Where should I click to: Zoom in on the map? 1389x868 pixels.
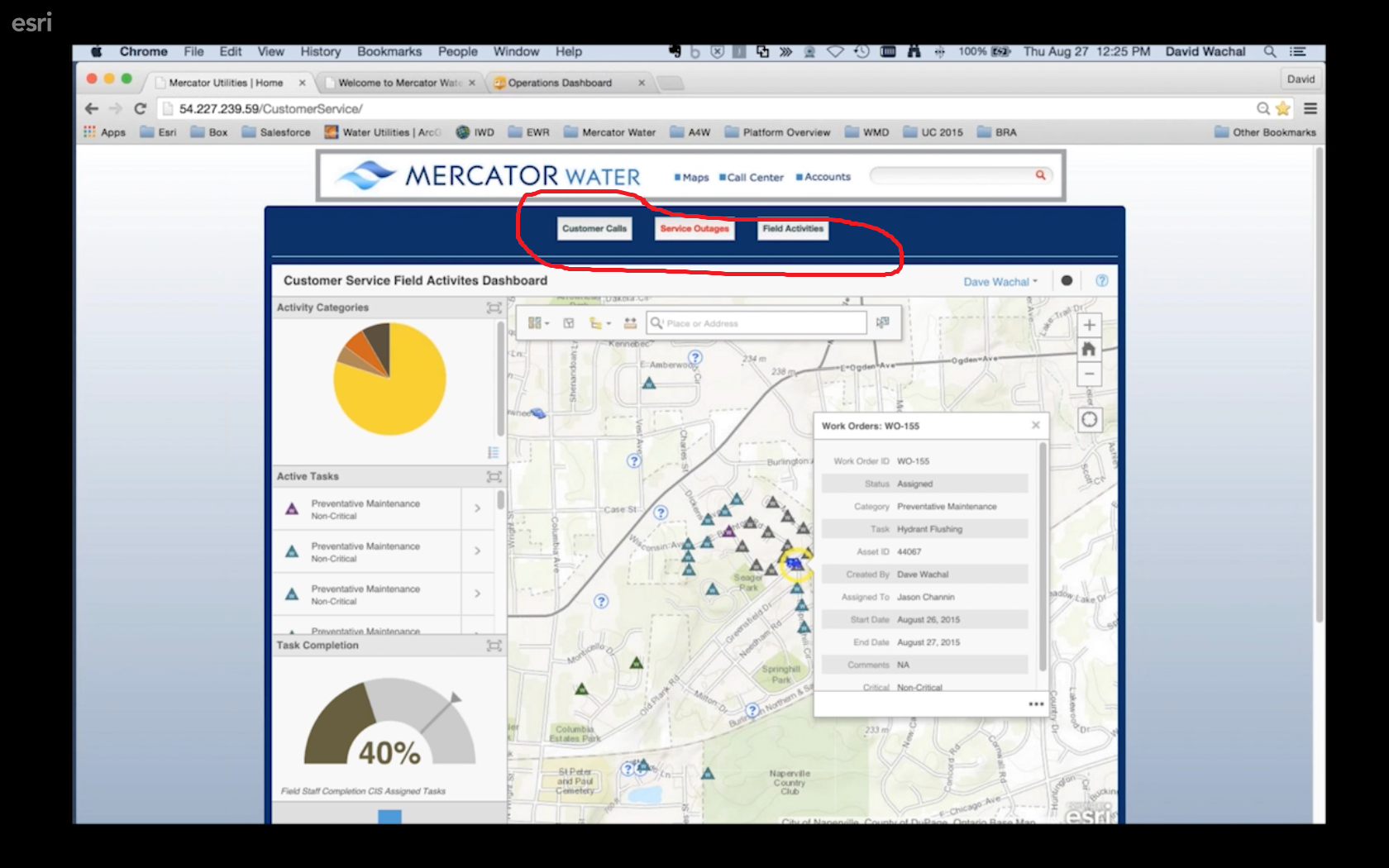pyautogui.click(x=1089, y=325)
